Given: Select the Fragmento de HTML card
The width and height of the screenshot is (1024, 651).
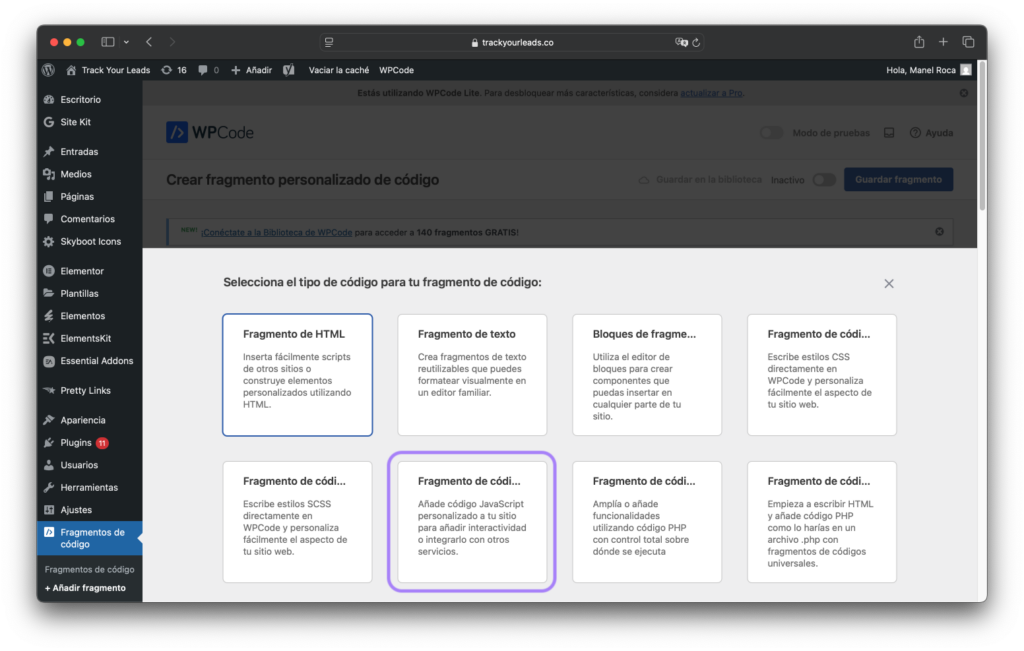Looking at the screenshot, I should (x=297, y=375).
